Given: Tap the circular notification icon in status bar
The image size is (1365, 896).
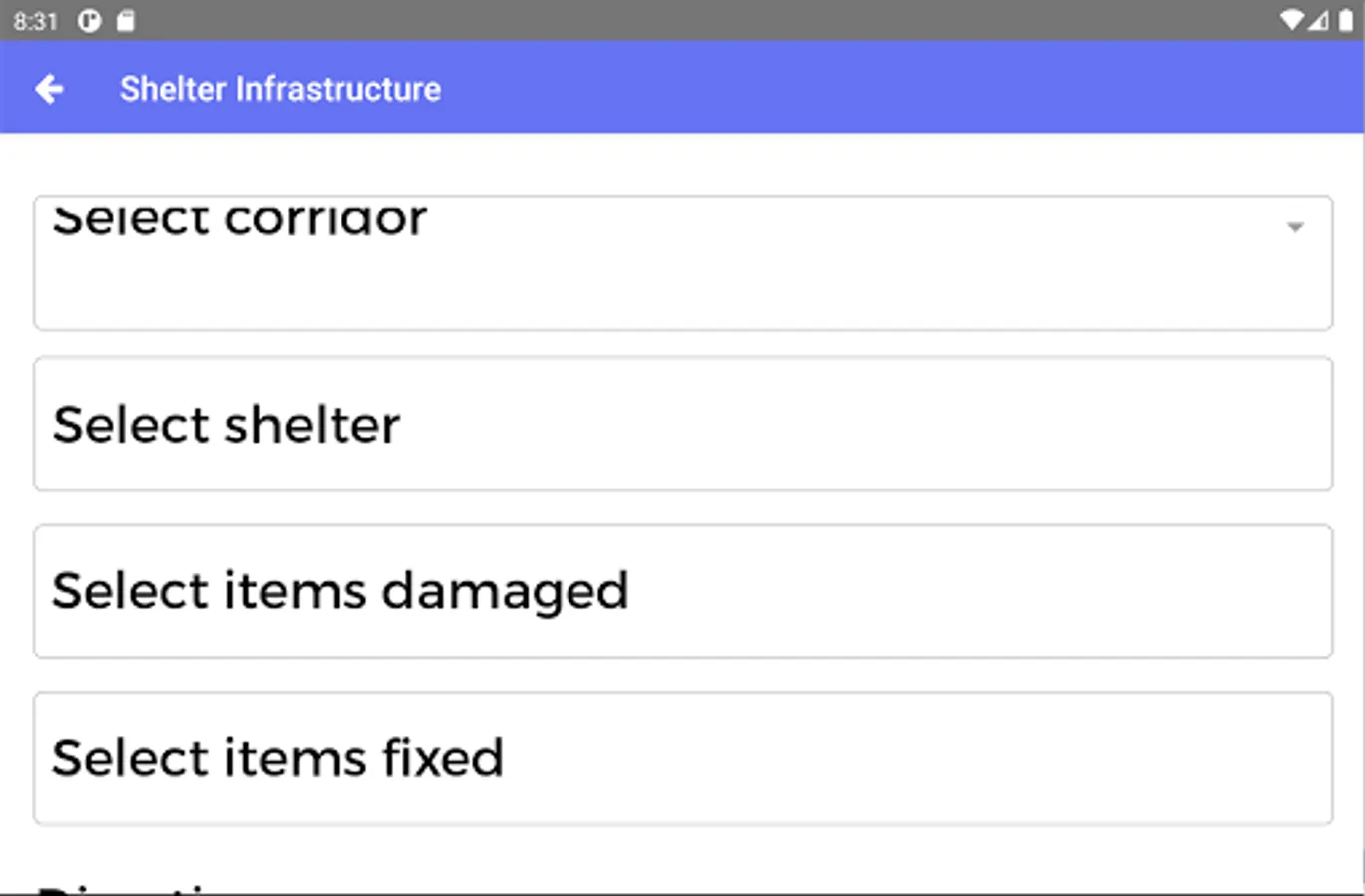Looking at the screenshot, I should click(x=89, y=21).
